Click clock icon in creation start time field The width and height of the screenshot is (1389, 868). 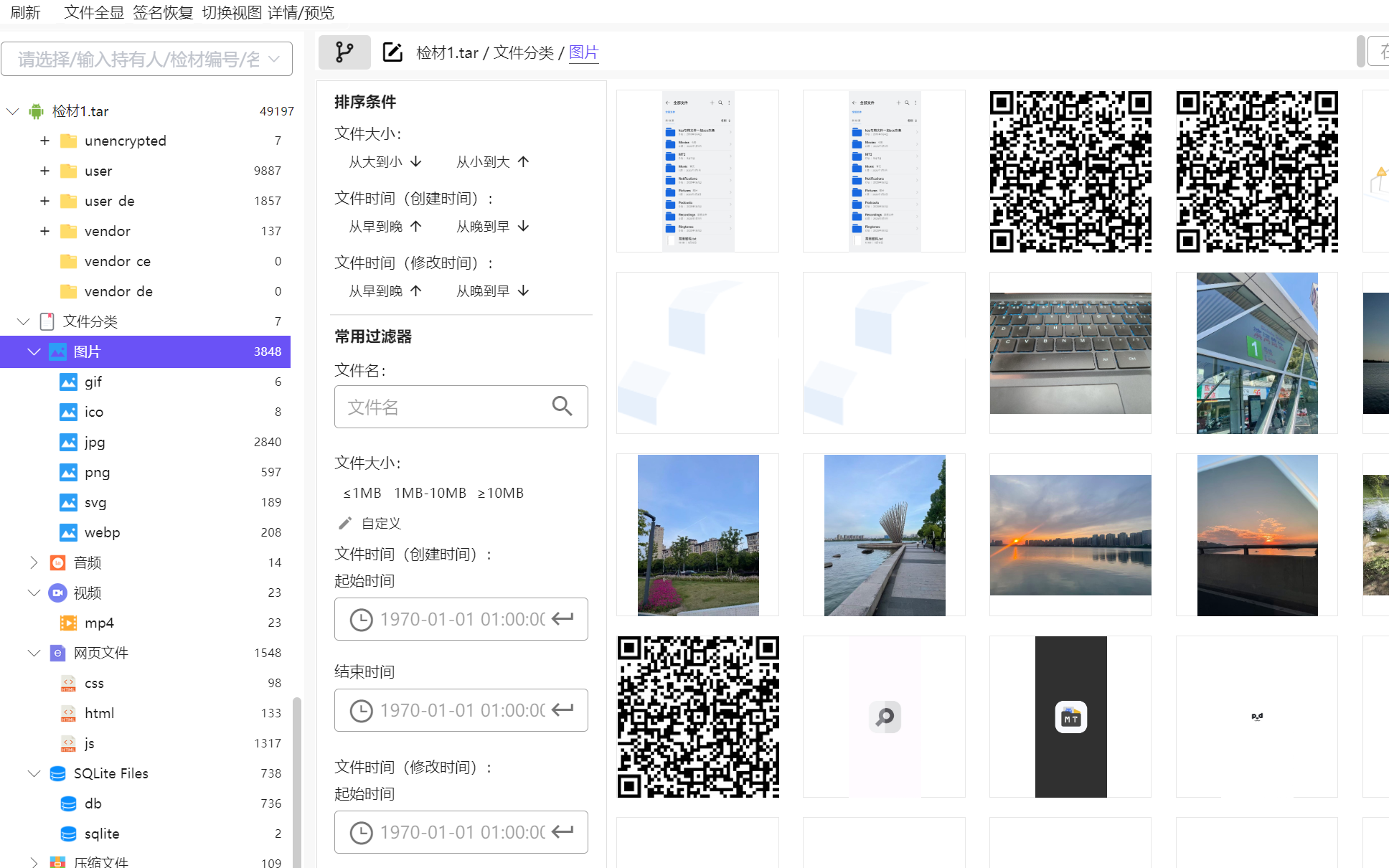(361, 620)
